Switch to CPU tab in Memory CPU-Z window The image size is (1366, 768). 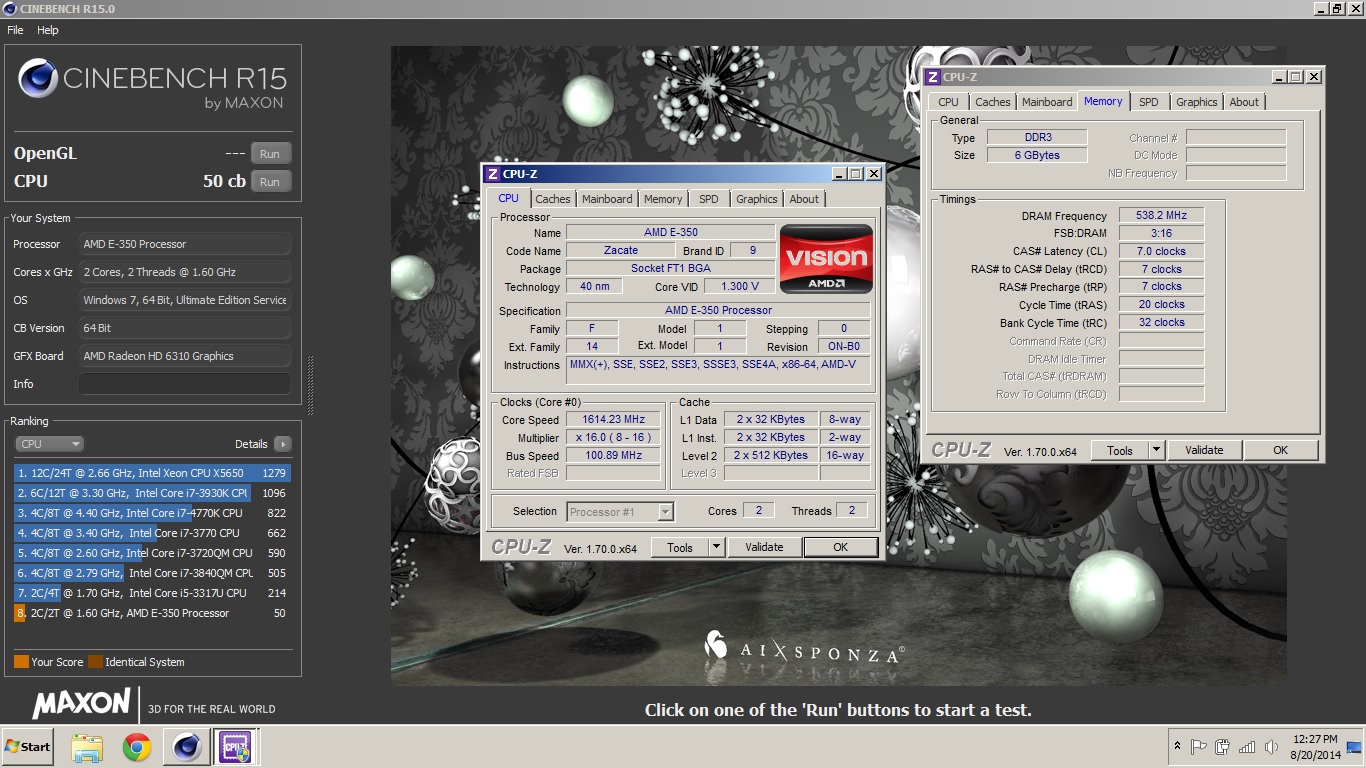[949, 102]
